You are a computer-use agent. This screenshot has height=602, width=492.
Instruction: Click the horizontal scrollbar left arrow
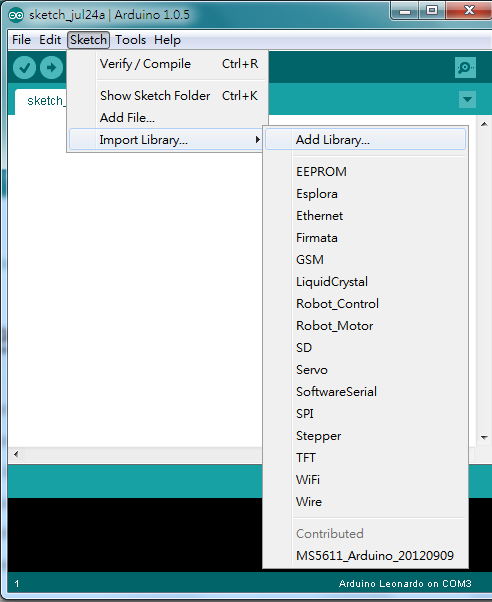coord(16,455)
